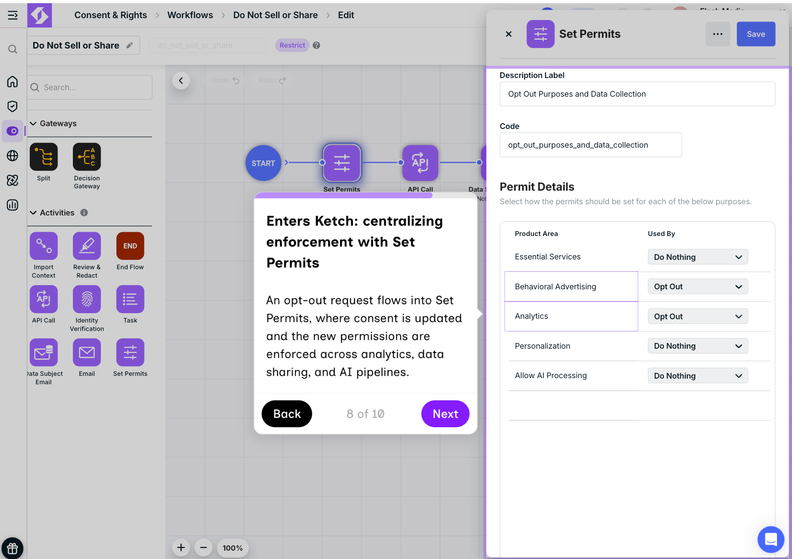Click the gift icon at bottom left

12,547
